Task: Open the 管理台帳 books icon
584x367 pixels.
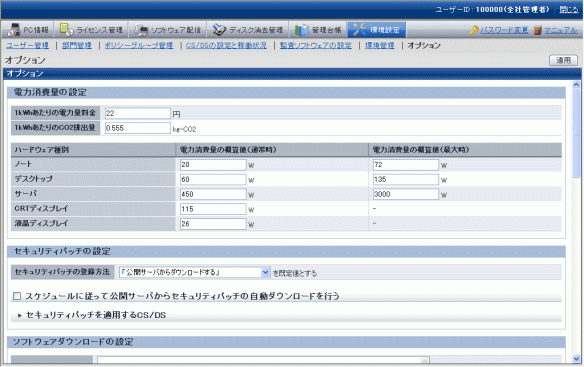Action: point(302,30)
